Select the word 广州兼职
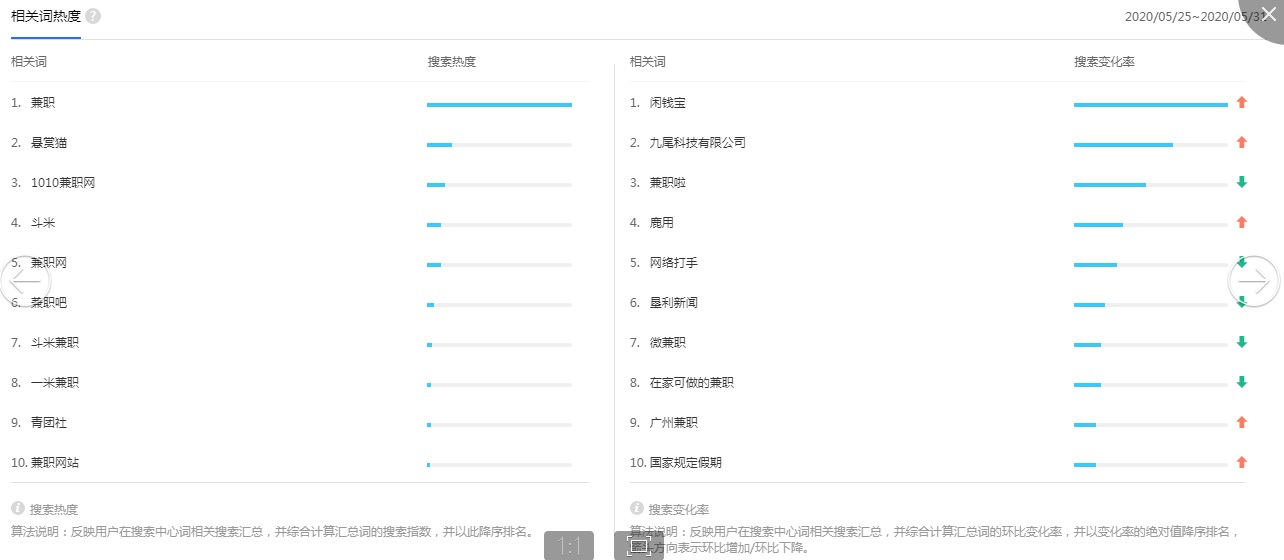Viewport: 1284px width, 560px height. click(674, 423)
